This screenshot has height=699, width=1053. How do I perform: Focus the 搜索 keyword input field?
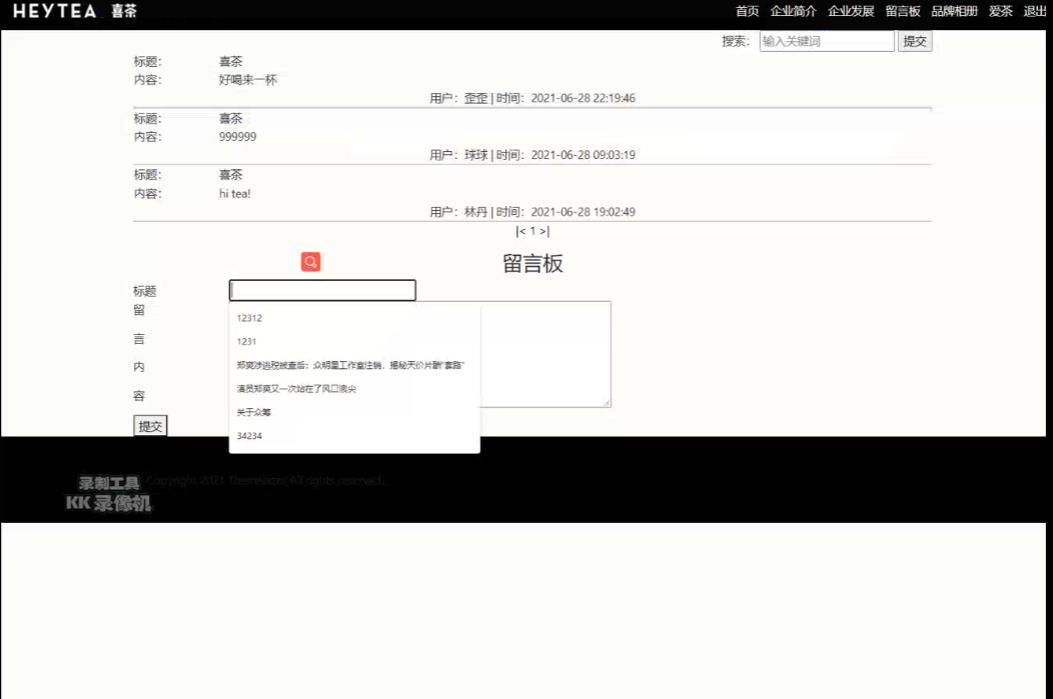(x=827, y=41)
